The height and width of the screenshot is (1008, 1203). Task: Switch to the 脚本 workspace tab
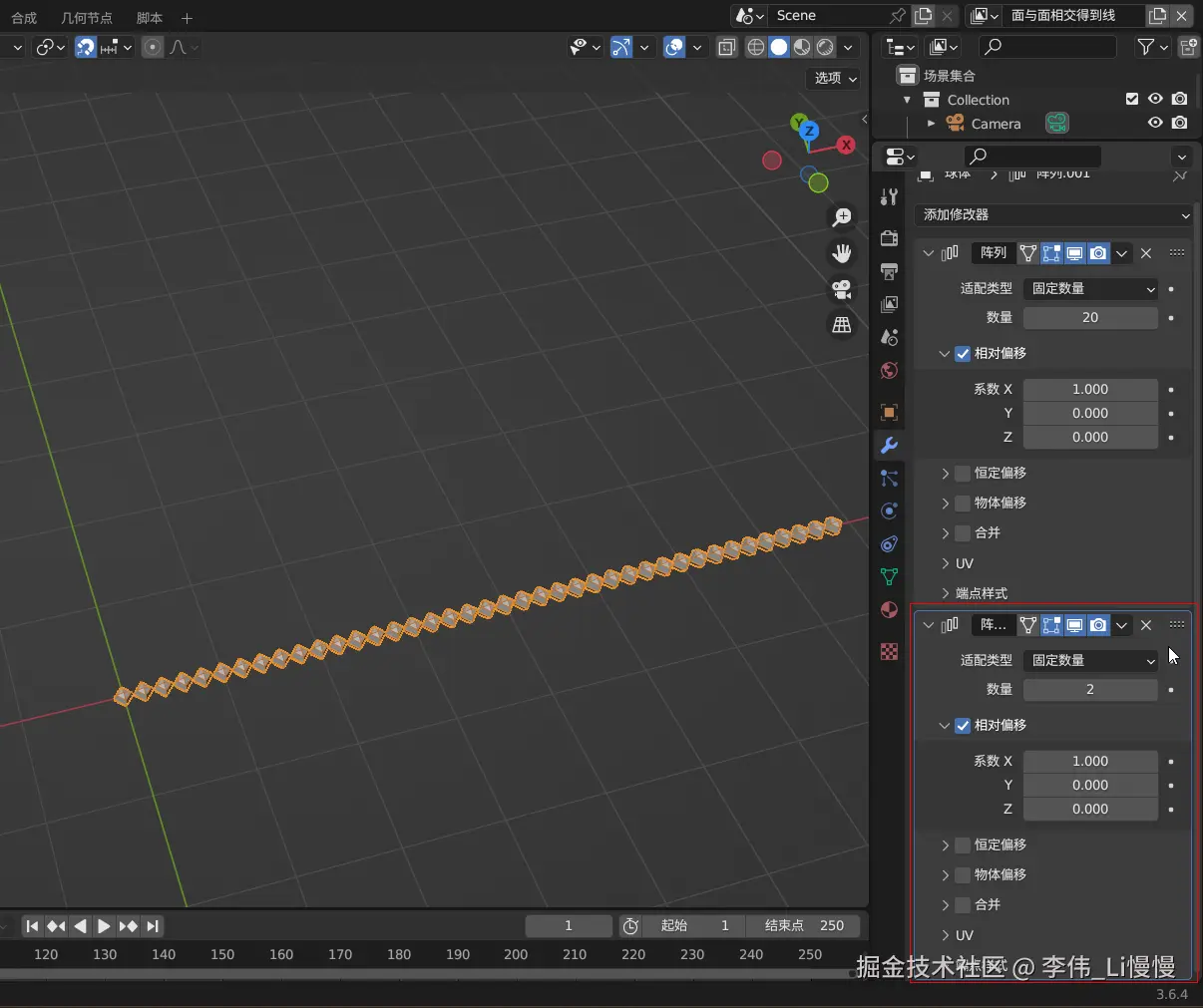tap(150, 18)
